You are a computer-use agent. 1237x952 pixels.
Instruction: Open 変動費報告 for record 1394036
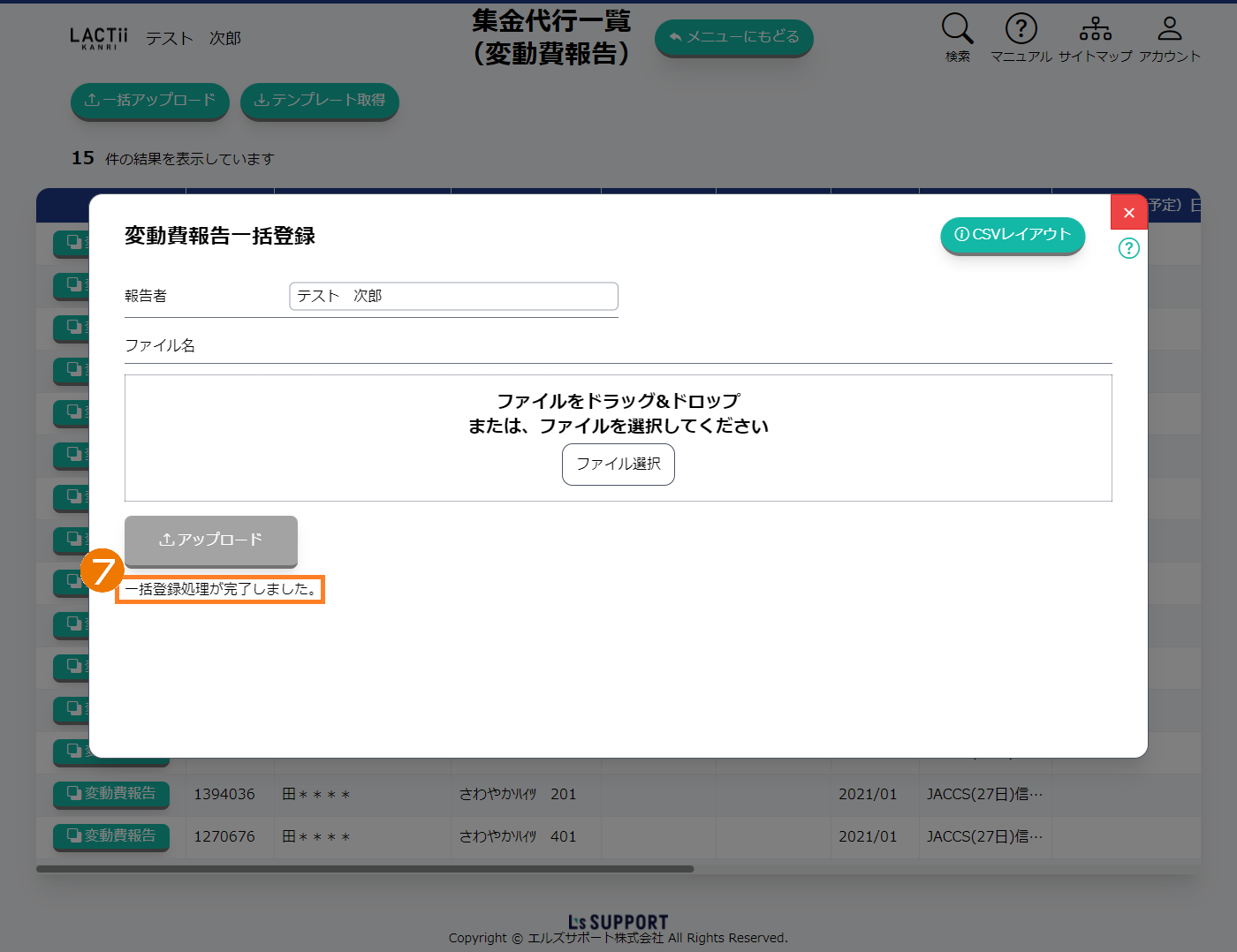pos(111,794)
